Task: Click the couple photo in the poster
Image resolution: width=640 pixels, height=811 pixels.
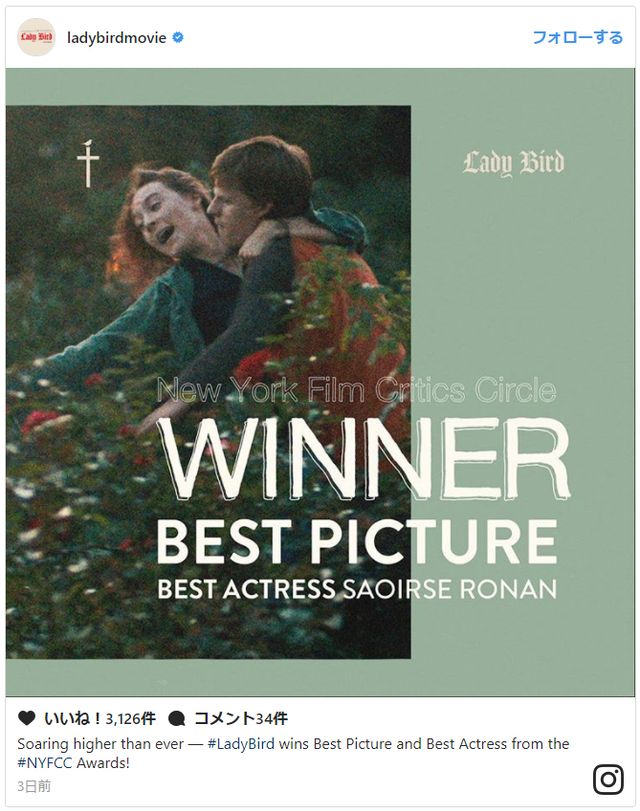Action: coord(209,382)
